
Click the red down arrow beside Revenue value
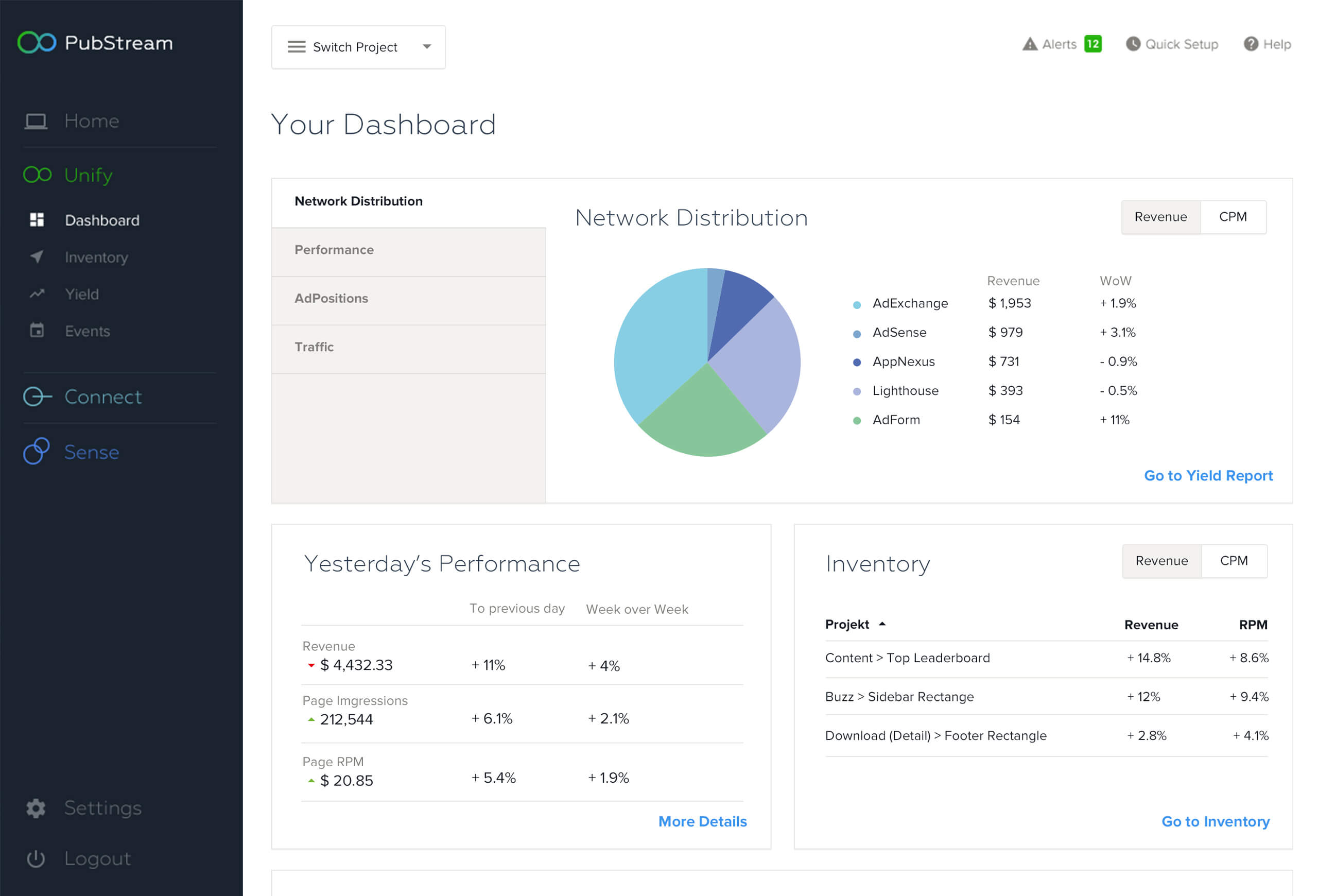(311, 665)
